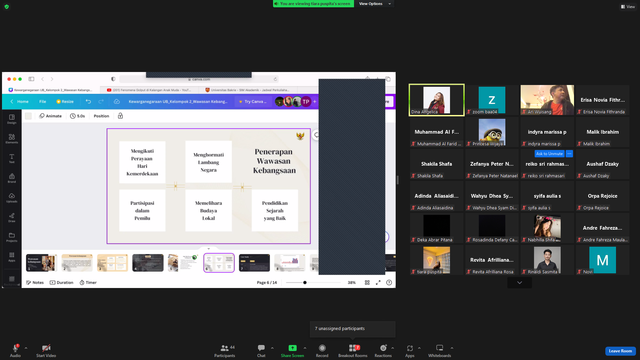This screenshot has height=360, width=640.
Task: Open Notes at bottom of Canva
Action: (35, 282)
